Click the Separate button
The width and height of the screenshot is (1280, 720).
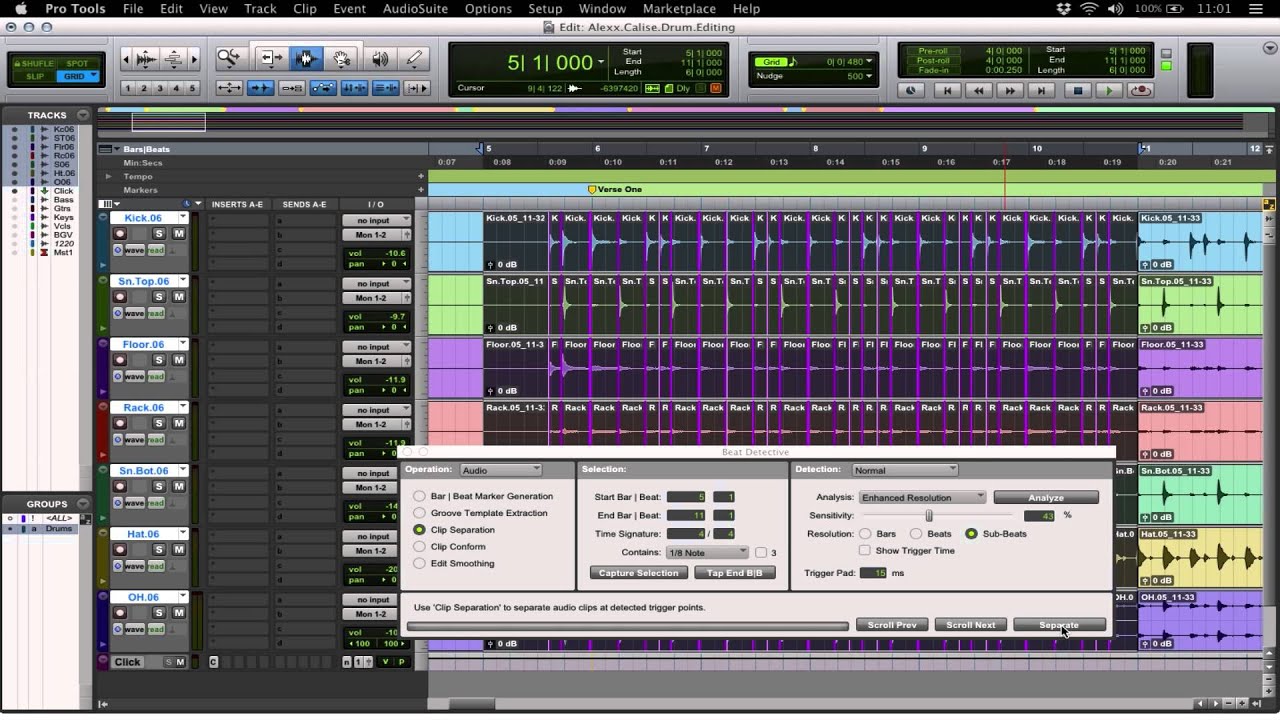[1059, 625]
